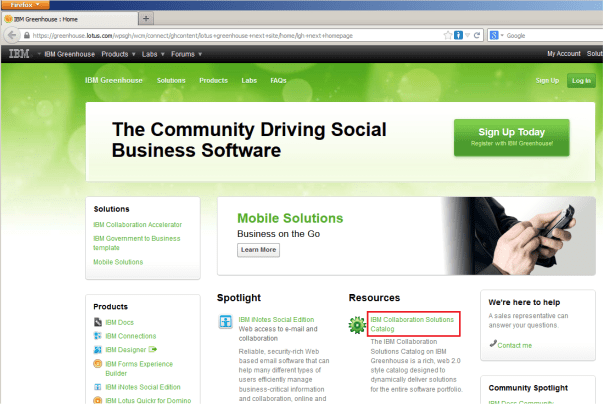
Task: Click the green gear Resources icon
Action: tap(357, 324)
